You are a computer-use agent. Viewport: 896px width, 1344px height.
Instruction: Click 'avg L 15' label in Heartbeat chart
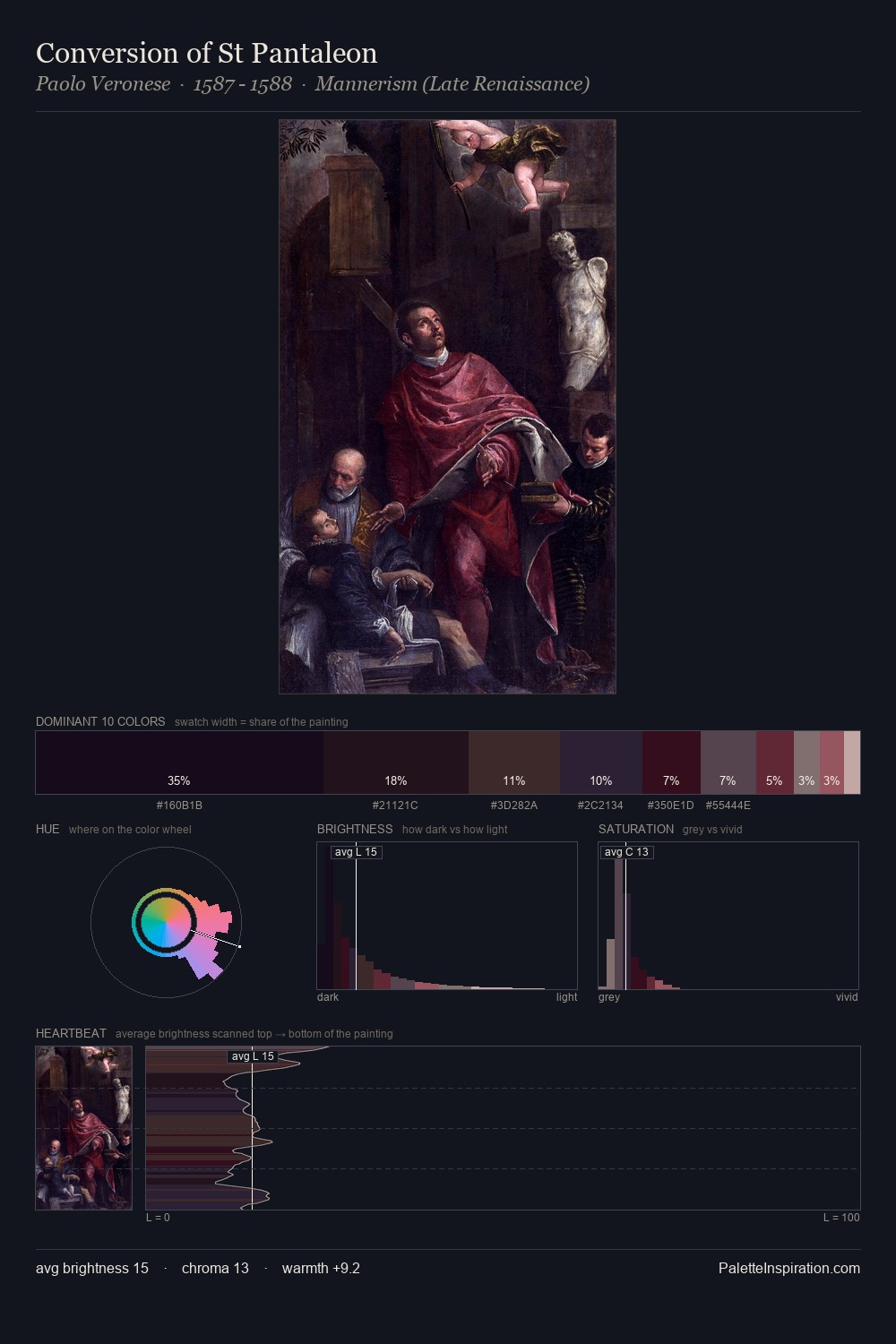point(253,1056)
